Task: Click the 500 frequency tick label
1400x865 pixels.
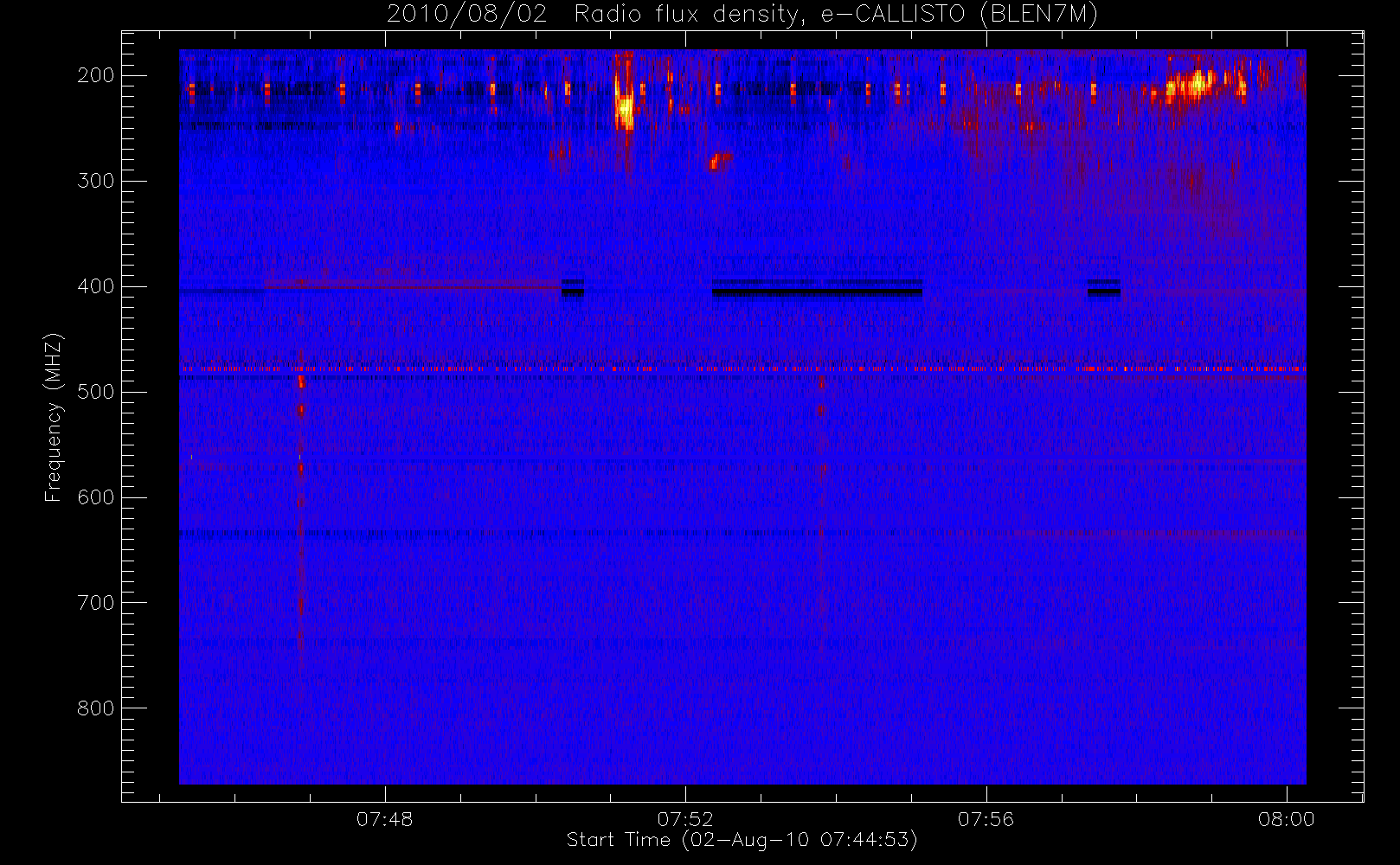Action: (x=96, y=392)
